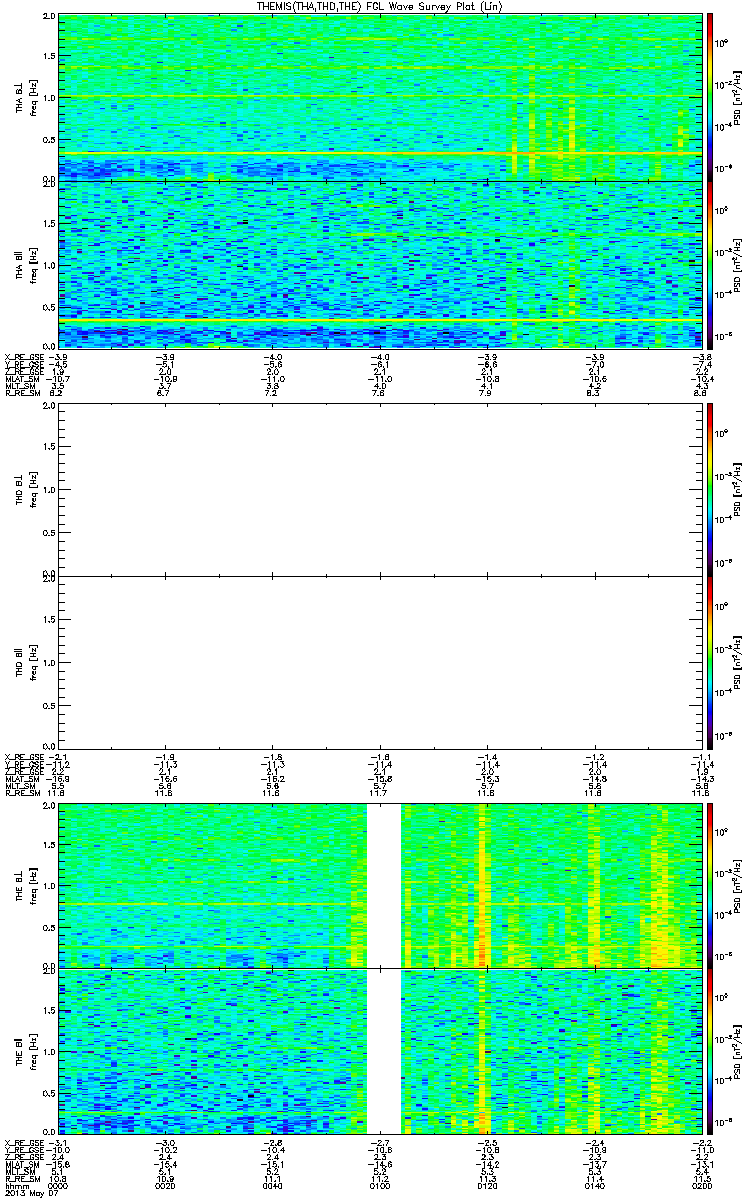Viewport: 750px width, 1200px height.
Task: Click the empty THD B⊥ plot panel
Action: [x=381, y=488]
